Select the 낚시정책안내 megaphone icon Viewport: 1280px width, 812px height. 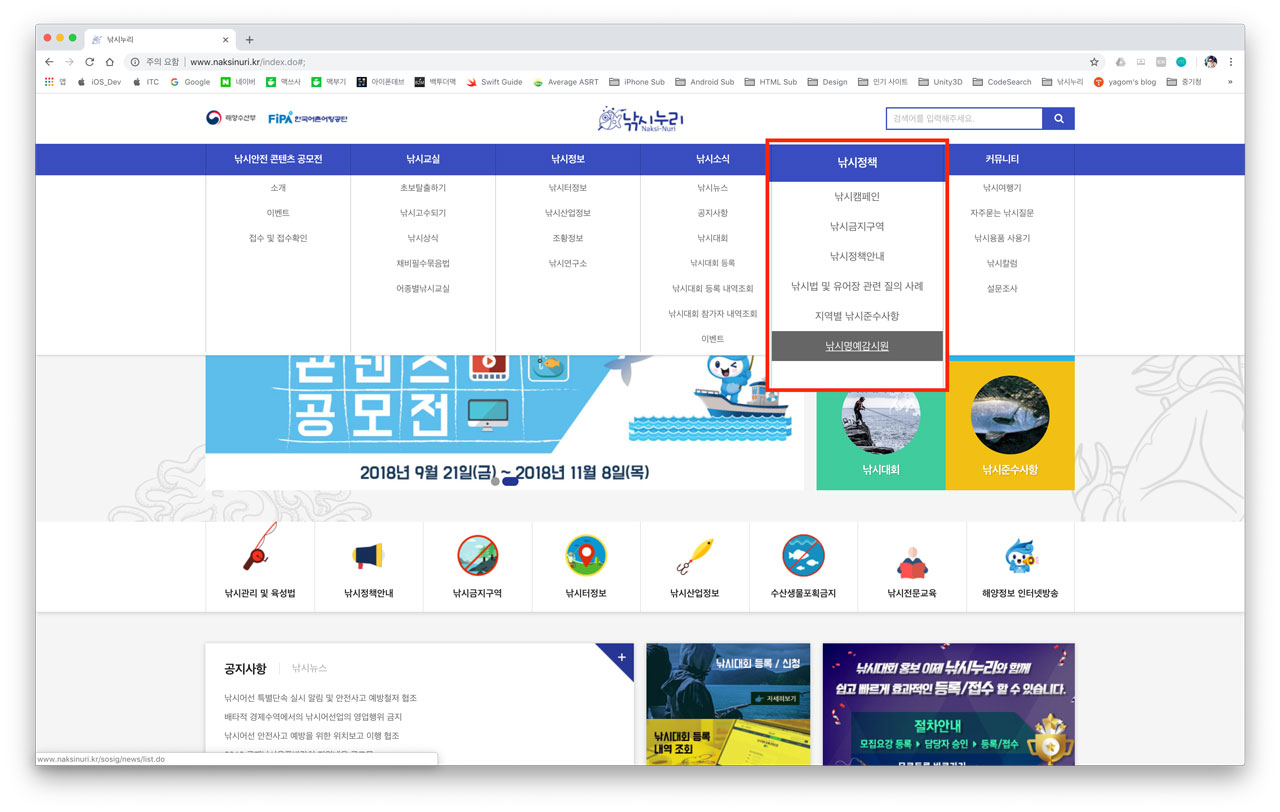(x=368, y=555)
